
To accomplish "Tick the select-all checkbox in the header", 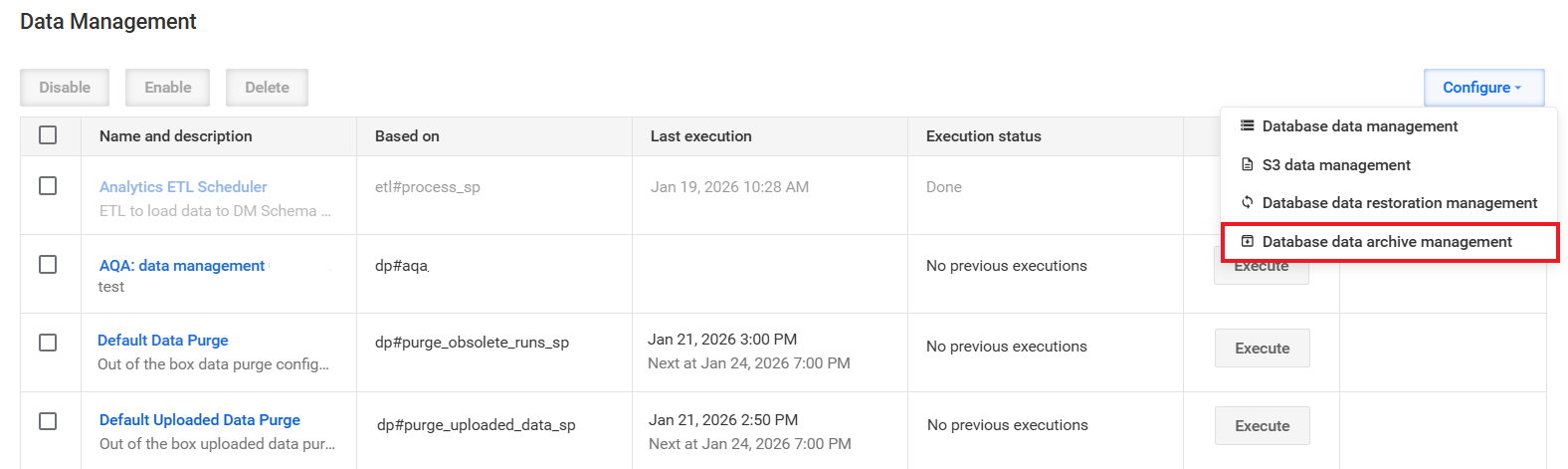I will pyautogui.click(x=48, y=134).
